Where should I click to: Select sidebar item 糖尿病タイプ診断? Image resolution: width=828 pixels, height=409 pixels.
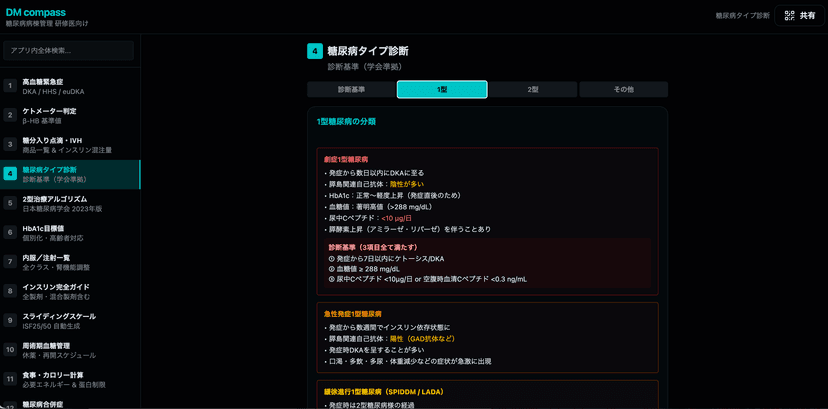[x=70, y=175]
